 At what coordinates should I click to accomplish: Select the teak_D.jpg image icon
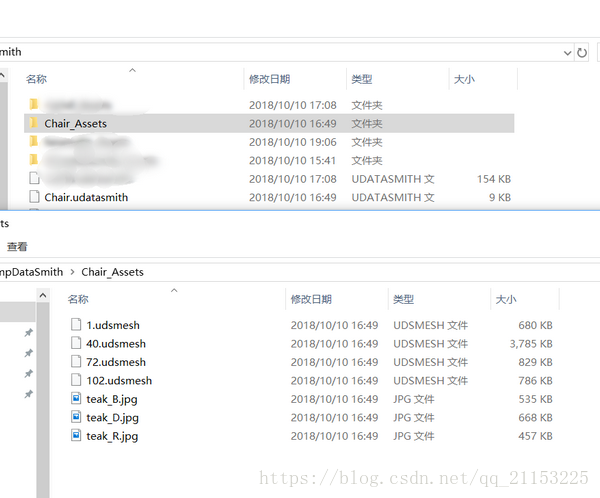coord(76,418)
